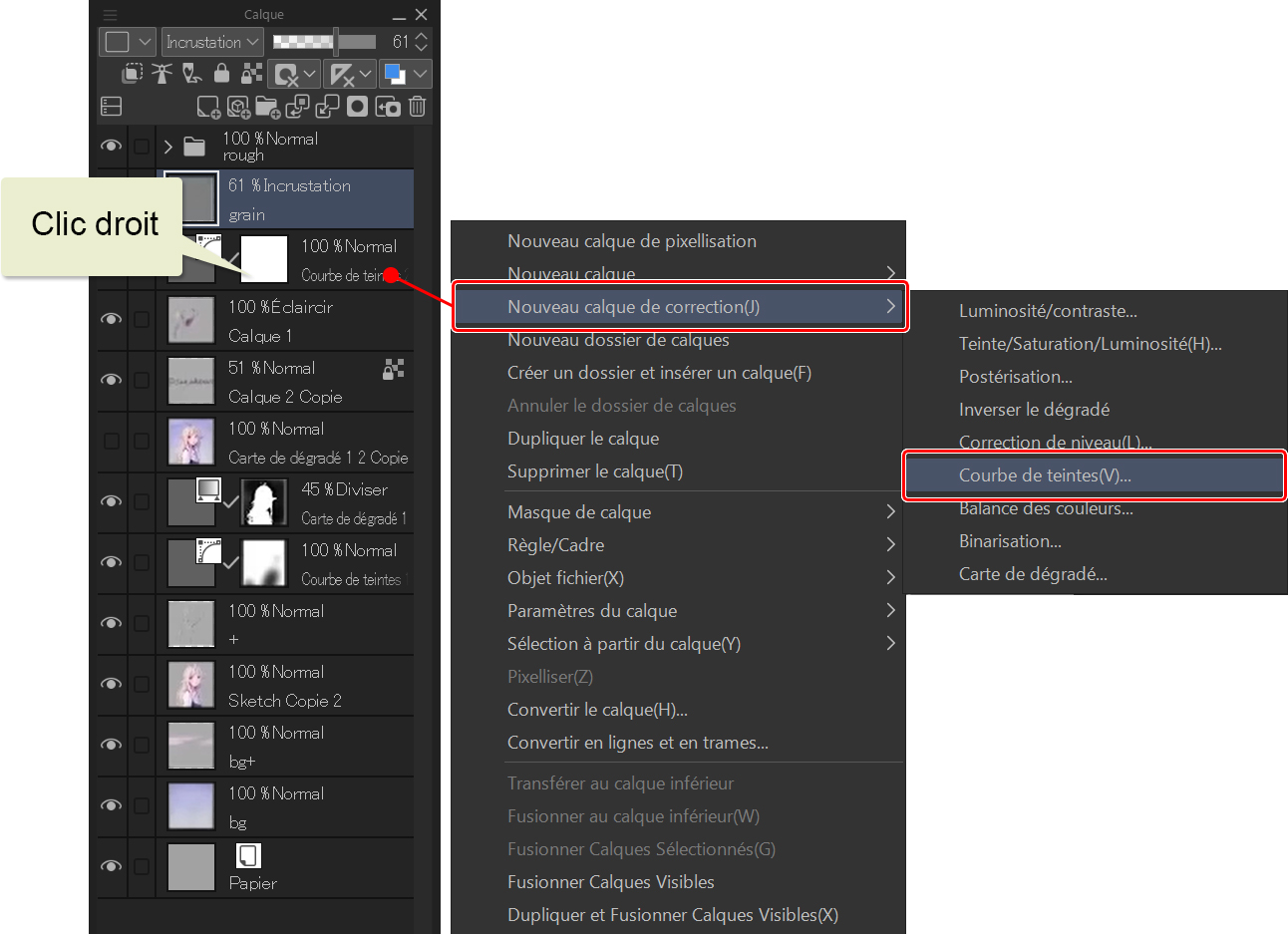Expand the rough folder chevron

pyautogui.click(x=167, y=147)
